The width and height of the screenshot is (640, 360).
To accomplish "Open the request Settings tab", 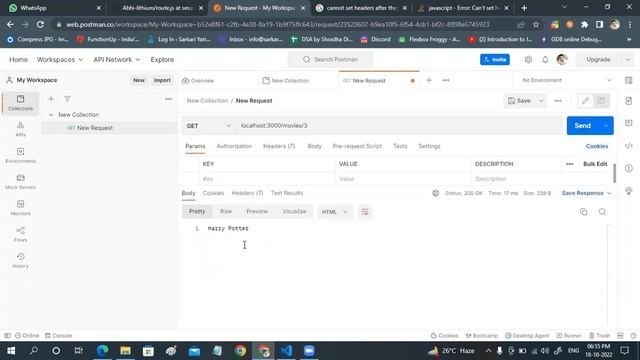I will point(429,146).
